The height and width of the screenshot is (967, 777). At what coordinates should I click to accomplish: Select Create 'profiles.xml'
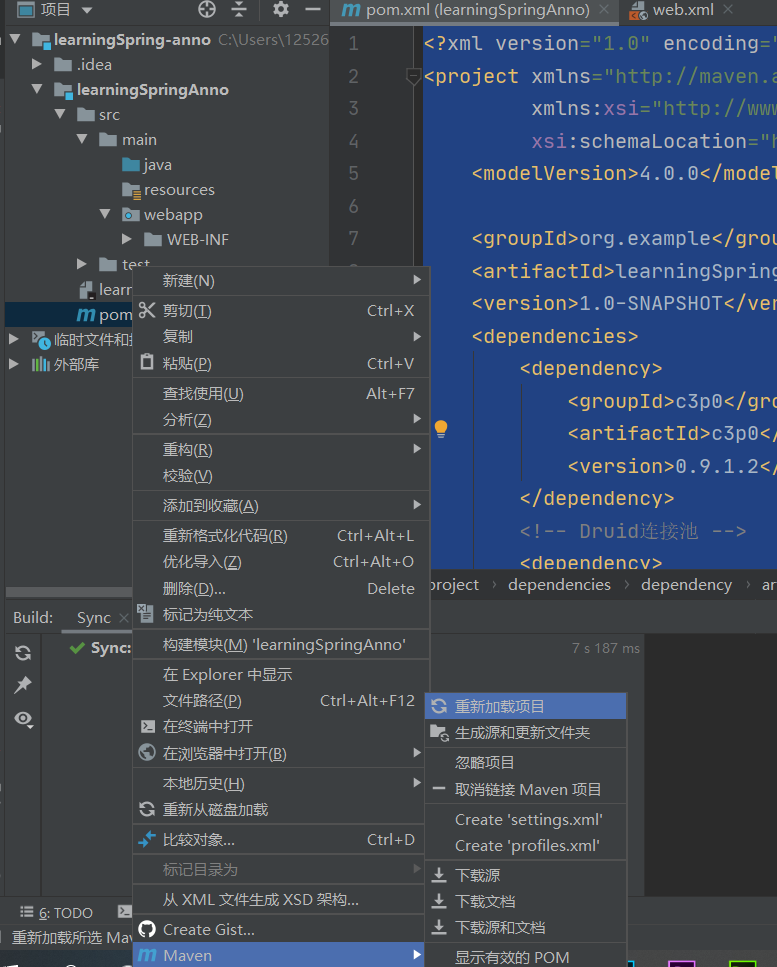525,846
